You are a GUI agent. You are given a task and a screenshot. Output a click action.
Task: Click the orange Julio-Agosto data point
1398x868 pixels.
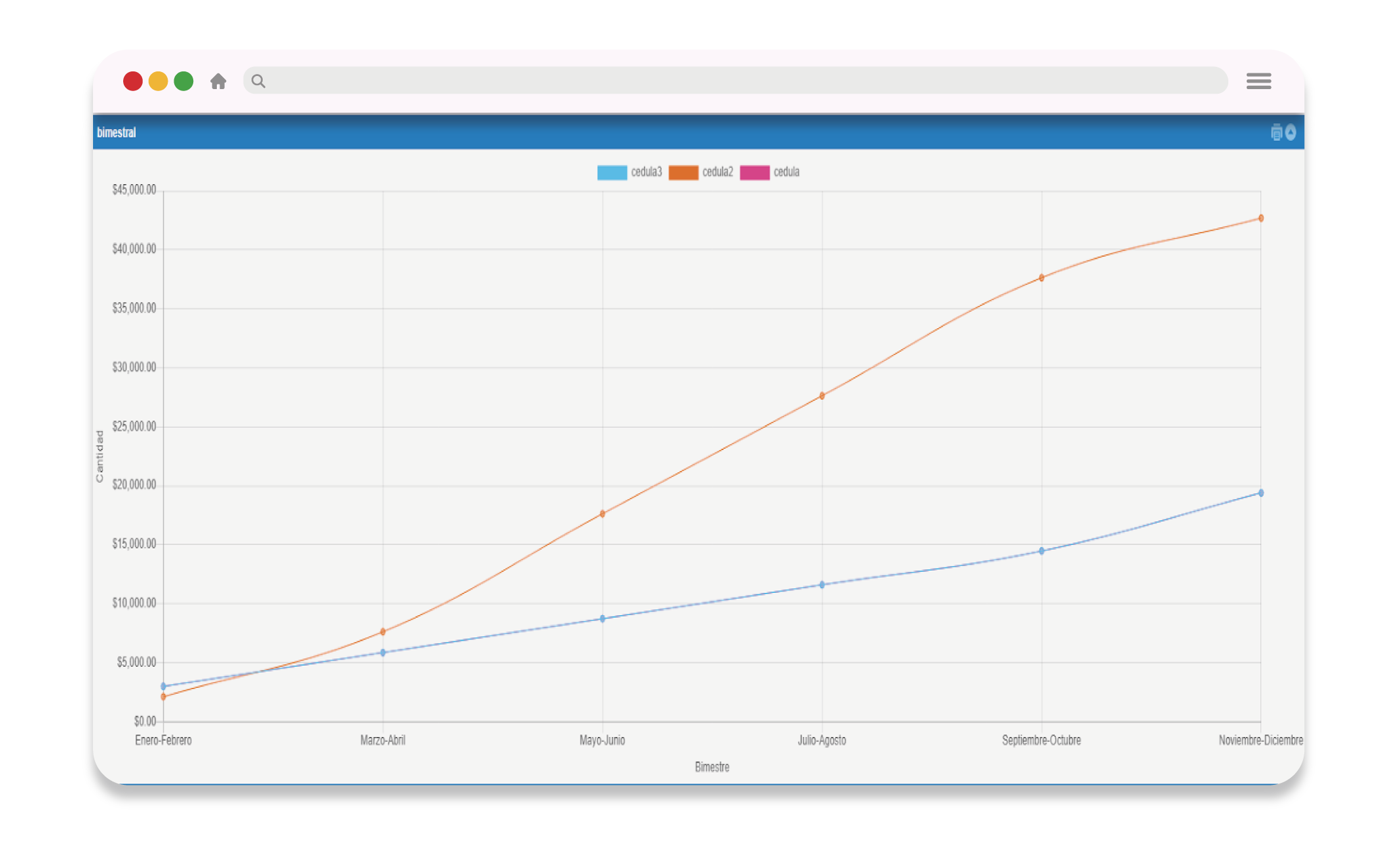click(822, 396)
